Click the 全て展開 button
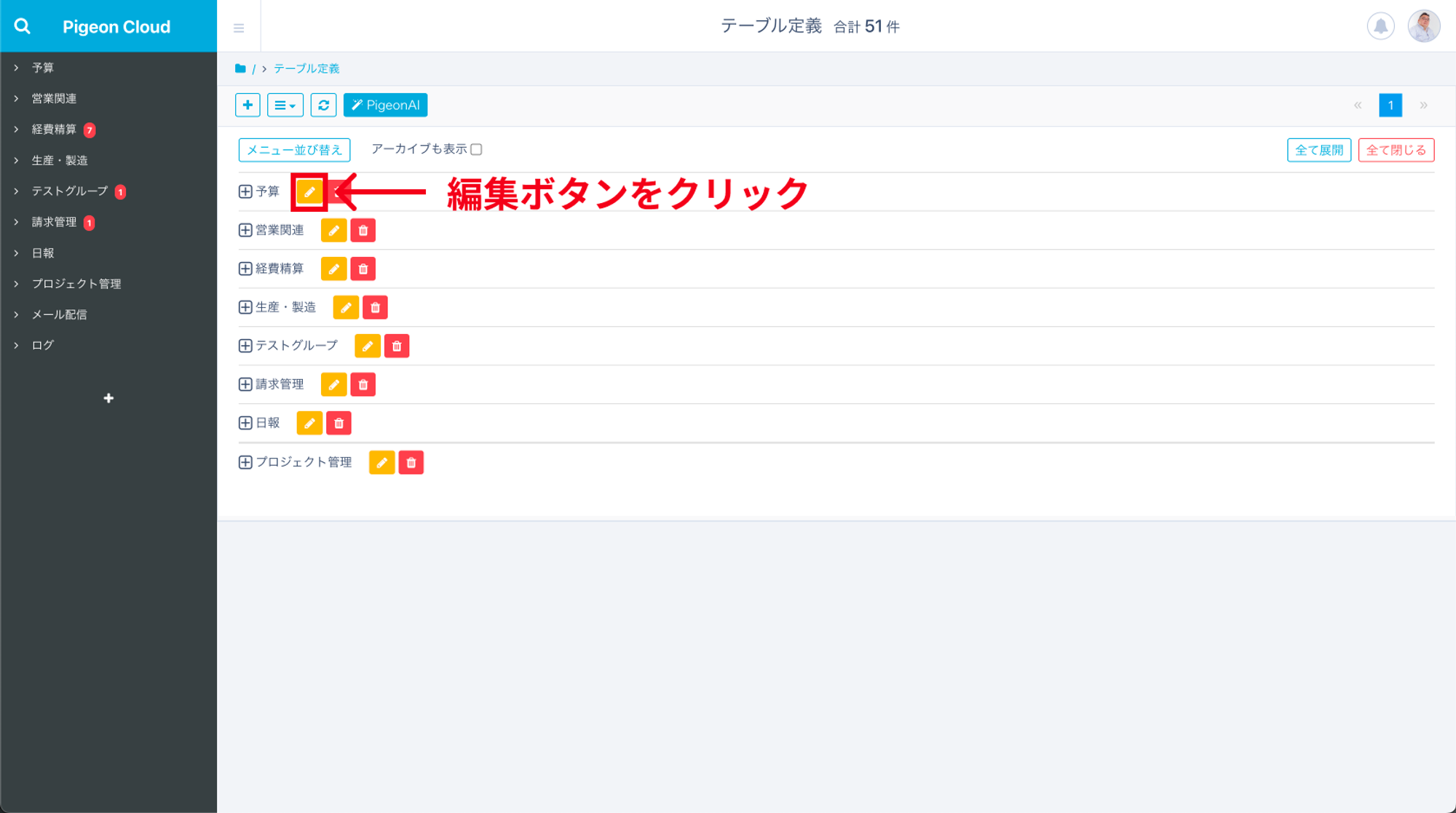The height and width of the screenshot is (813, 1456). [x=1318, y=150]
